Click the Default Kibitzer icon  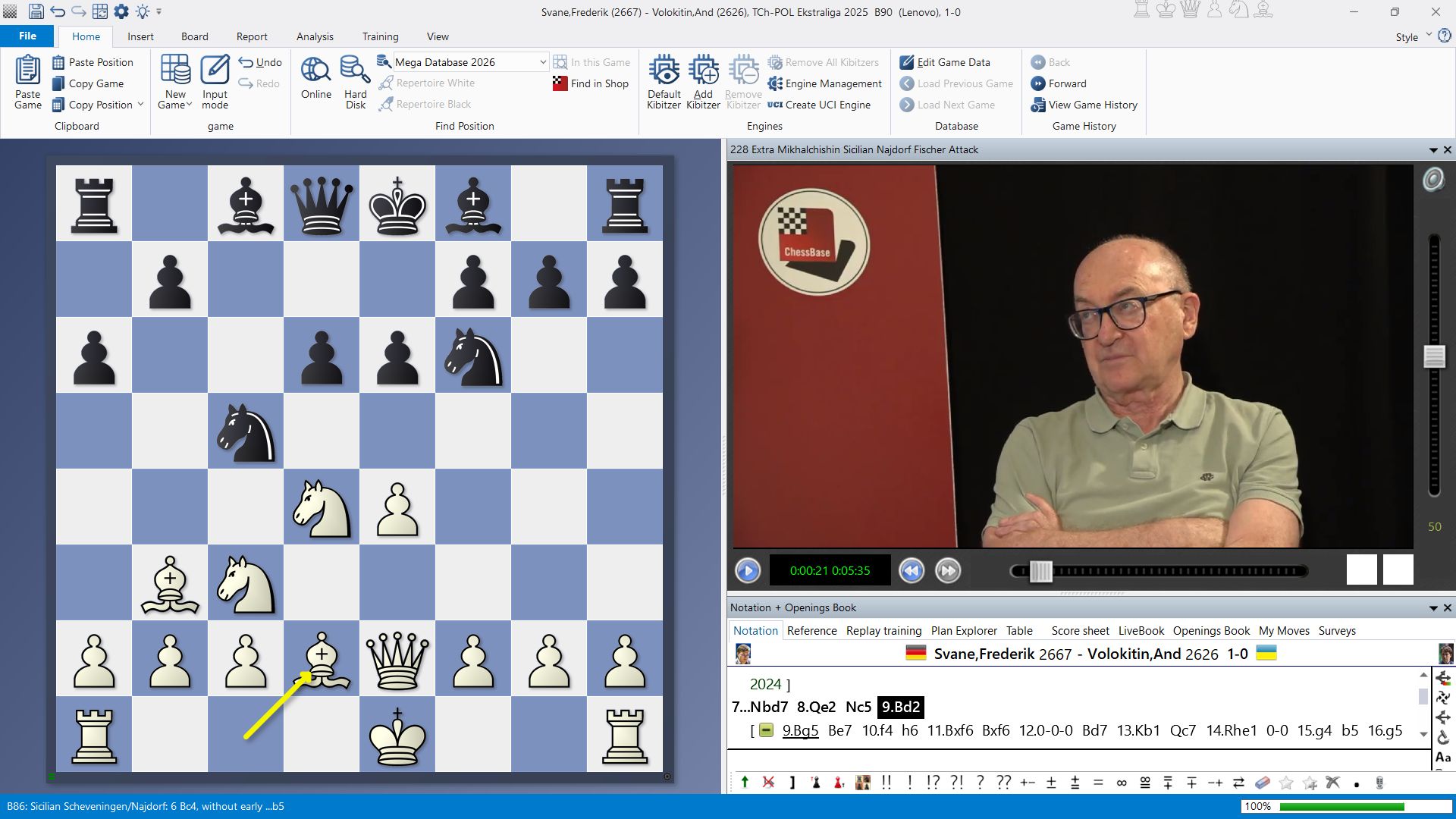pos(664,71)
